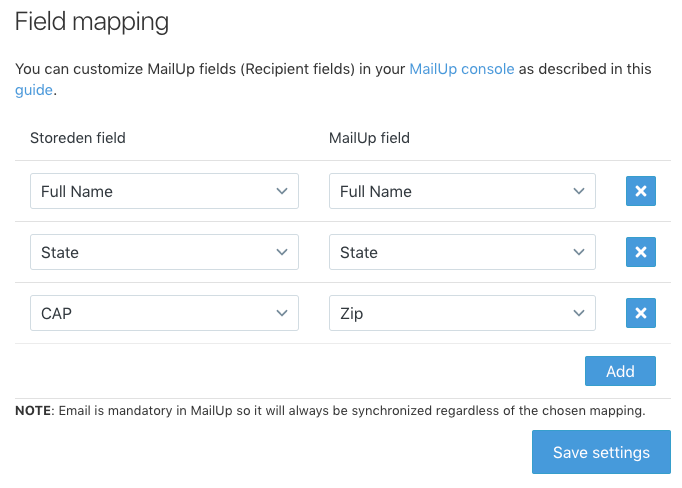Follow the guide link
The width and height of the screenshot is (682, 488).
[x=33, y=90]
